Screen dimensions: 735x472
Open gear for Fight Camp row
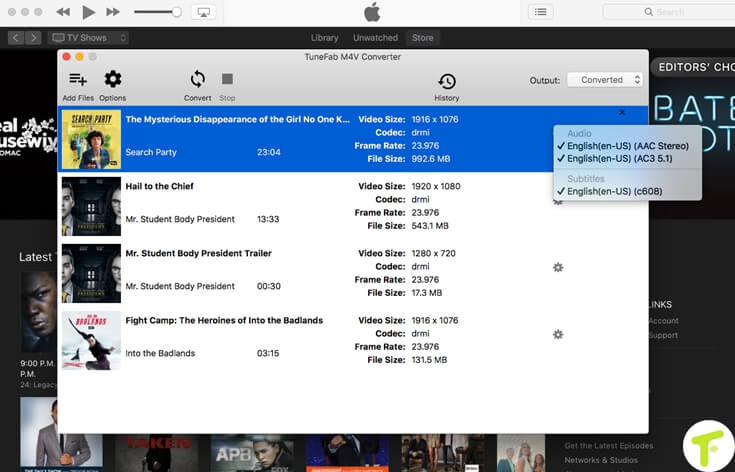[x=558, y=334]
